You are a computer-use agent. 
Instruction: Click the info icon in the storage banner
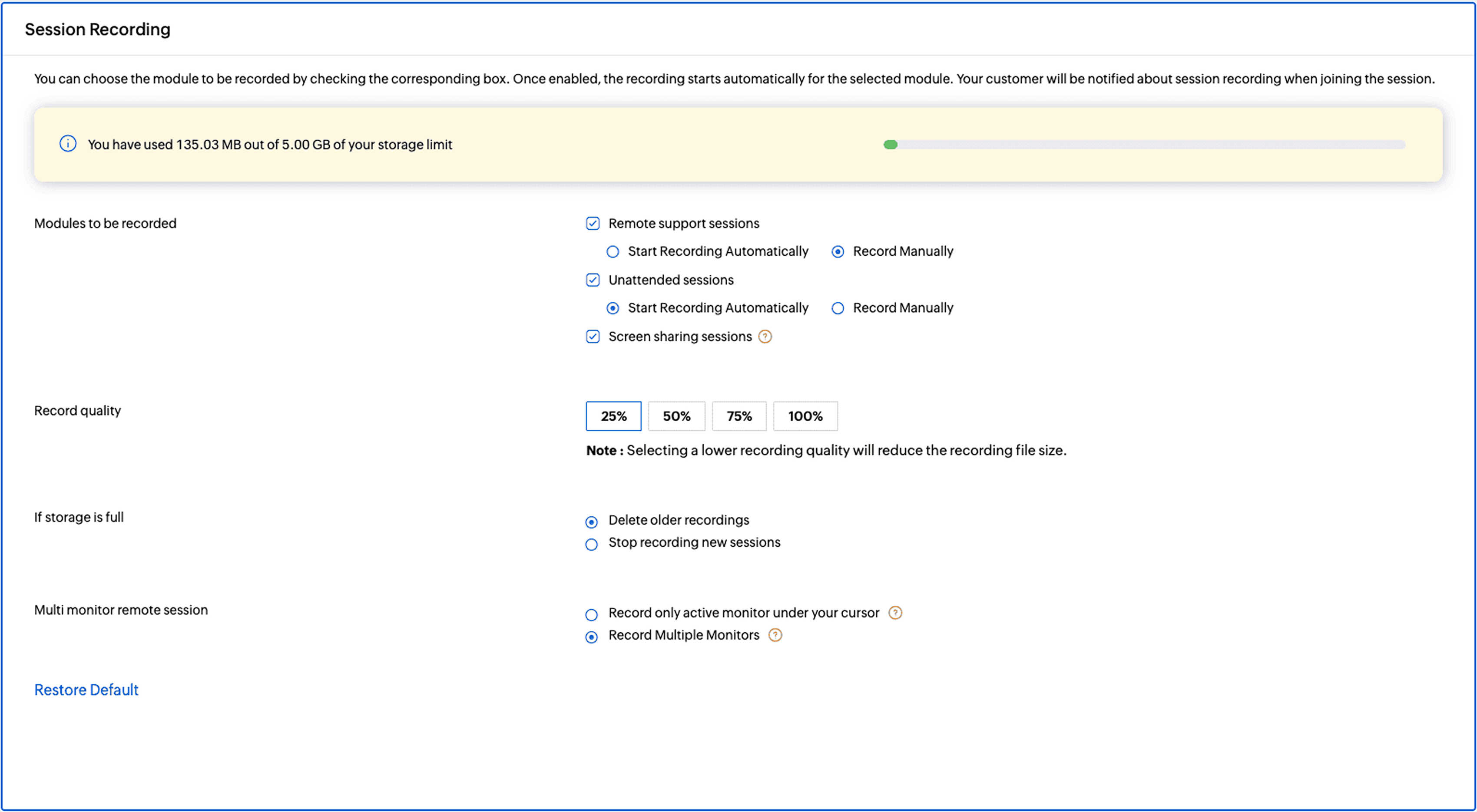pyautogui.click(x=67, y=144)
